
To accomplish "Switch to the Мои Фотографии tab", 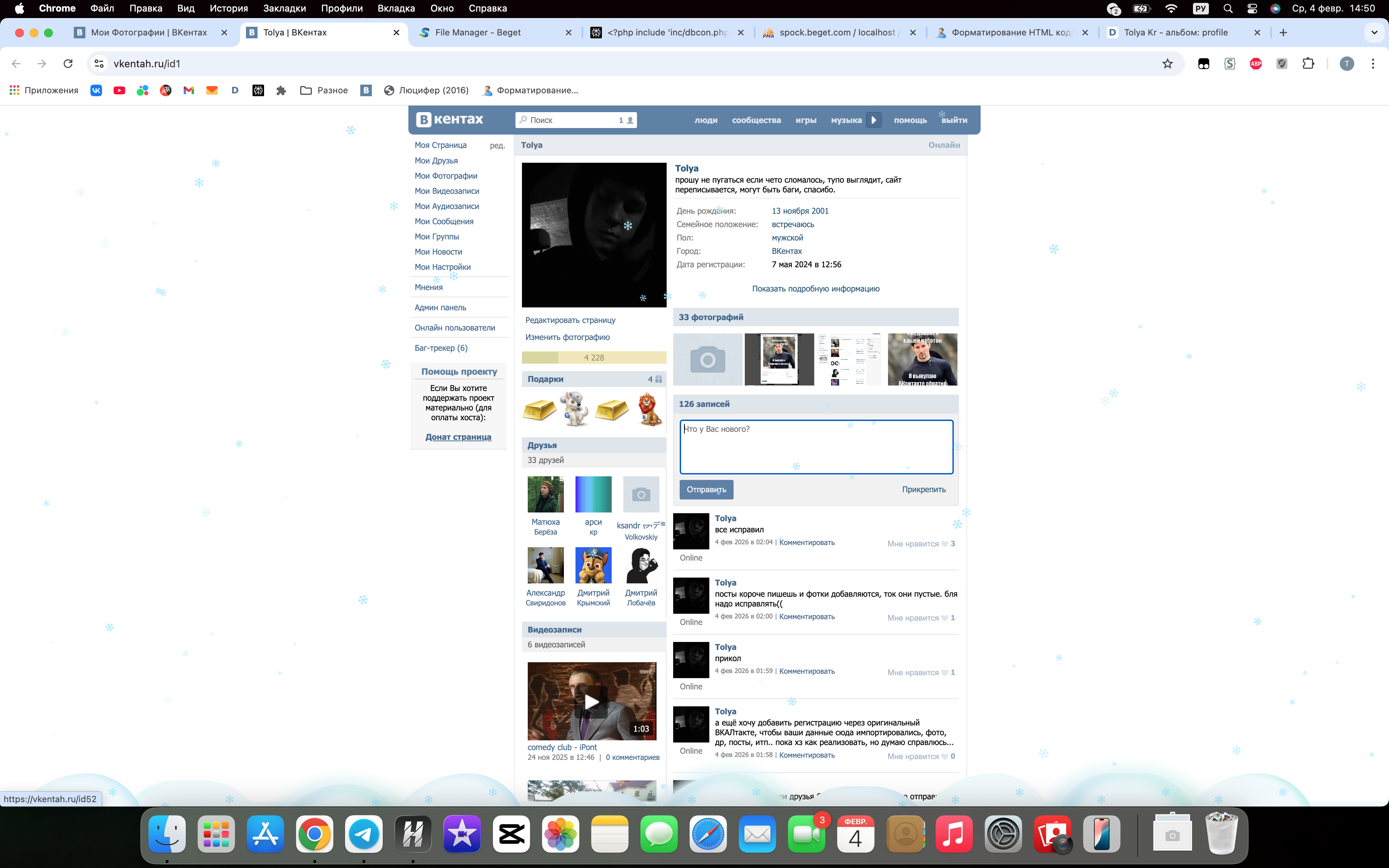I will [150, 33].
